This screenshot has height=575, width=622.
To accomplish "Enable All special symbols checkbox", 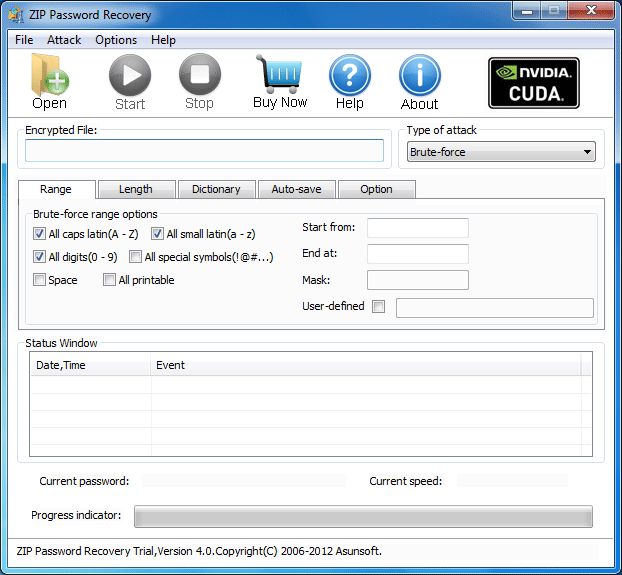I will (x=136, y=257).
